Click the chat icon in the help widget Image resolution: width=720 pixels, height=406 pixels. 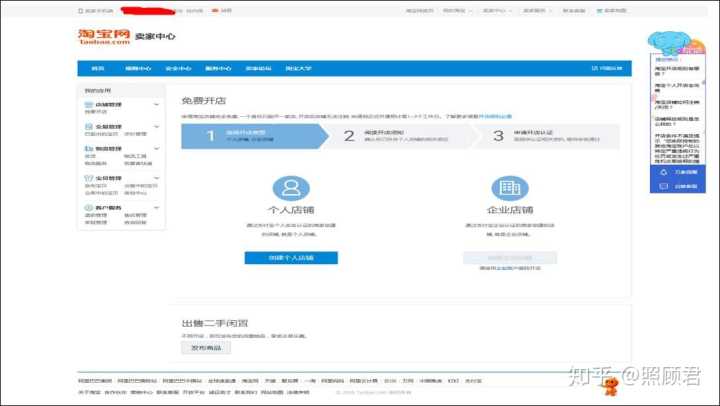coord(664,186)
